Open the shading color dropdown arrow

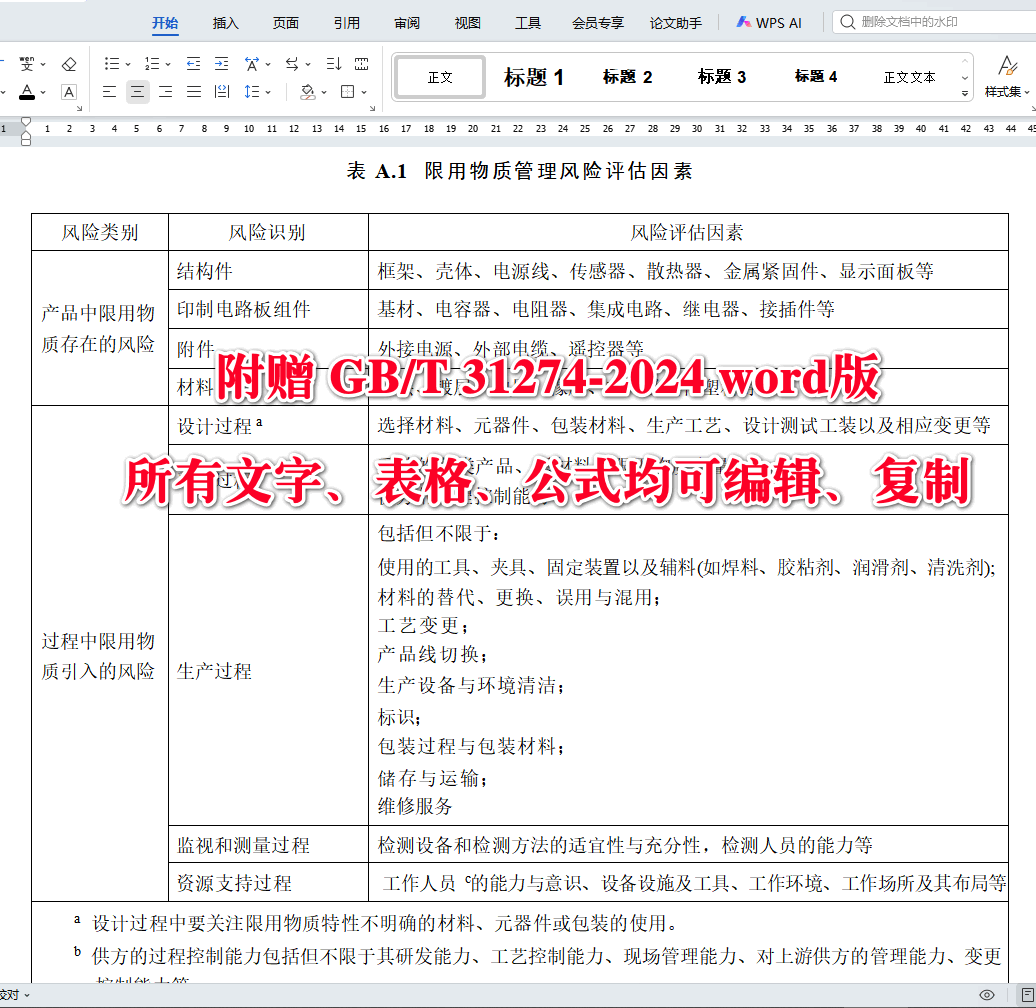324,92
